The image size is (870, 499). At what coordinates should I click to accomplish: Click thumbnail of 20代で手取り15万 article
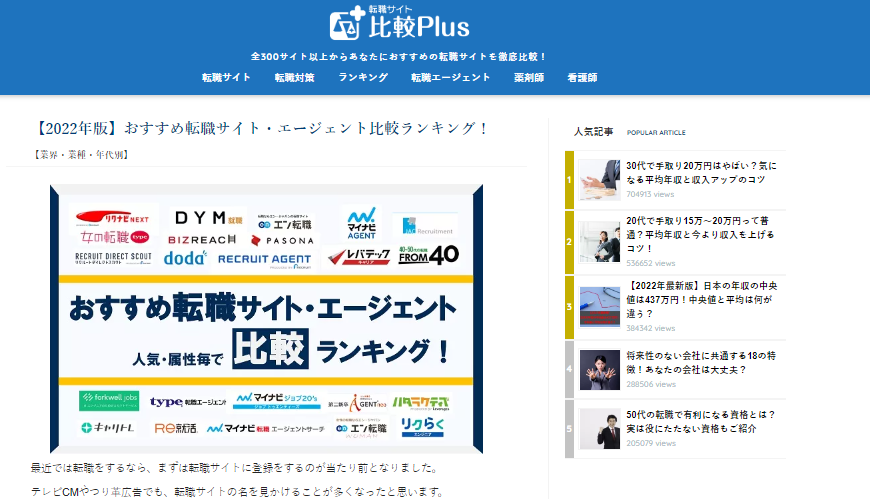(x=599, y=242)
